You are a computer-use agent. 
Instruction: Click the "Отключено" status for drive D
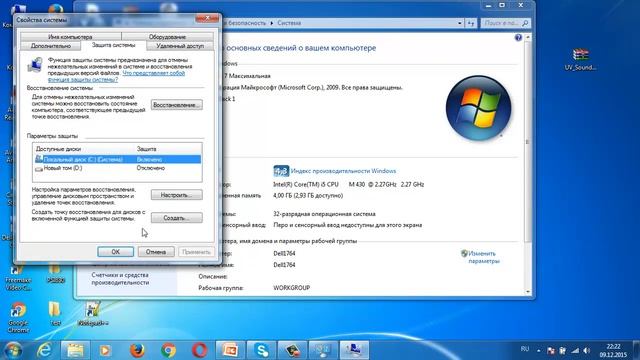point(151,168)
